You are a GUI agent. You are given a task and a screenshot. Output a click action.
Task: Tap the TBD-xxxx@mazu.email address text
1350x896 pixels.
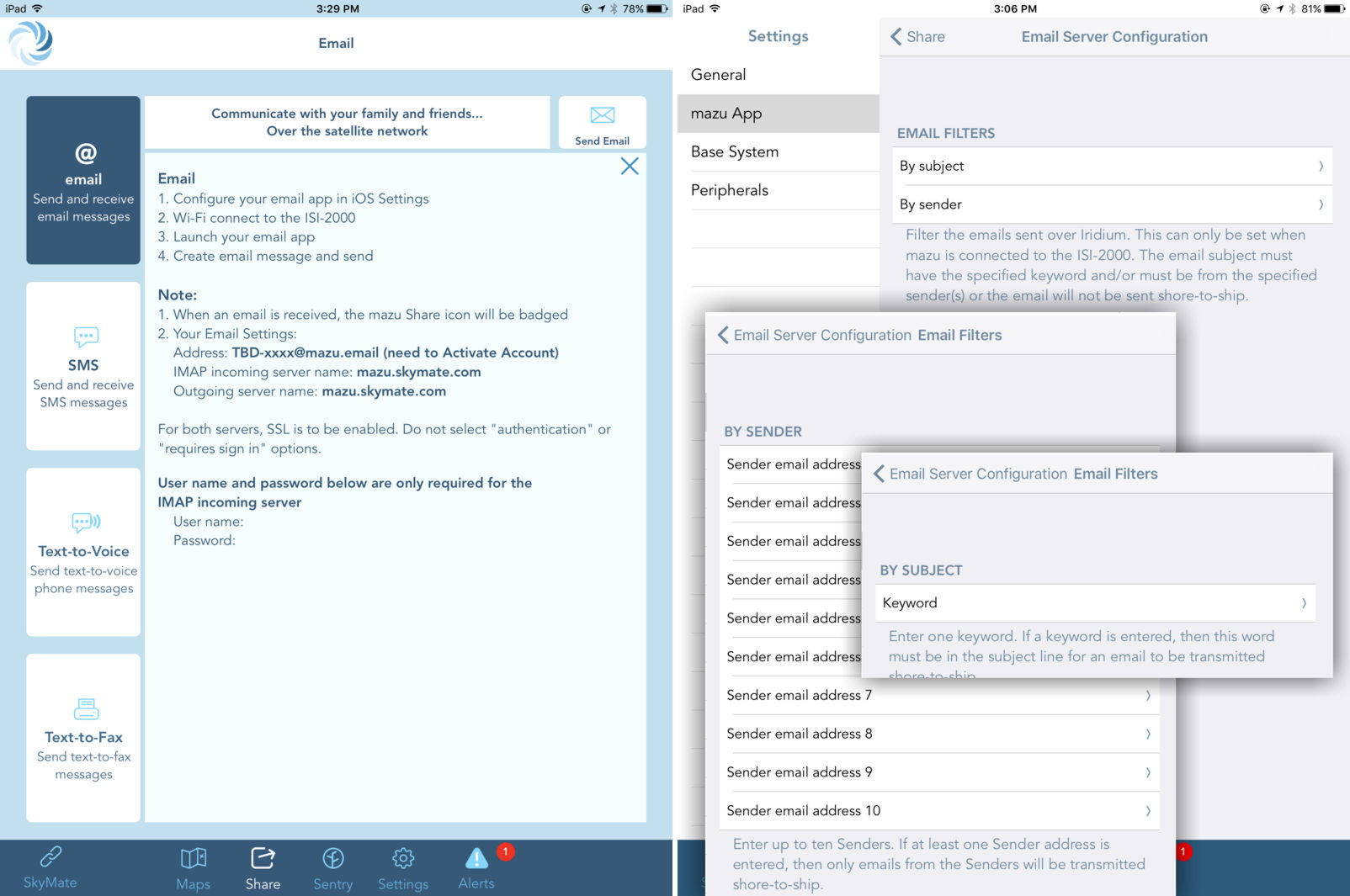click(305, 353)
